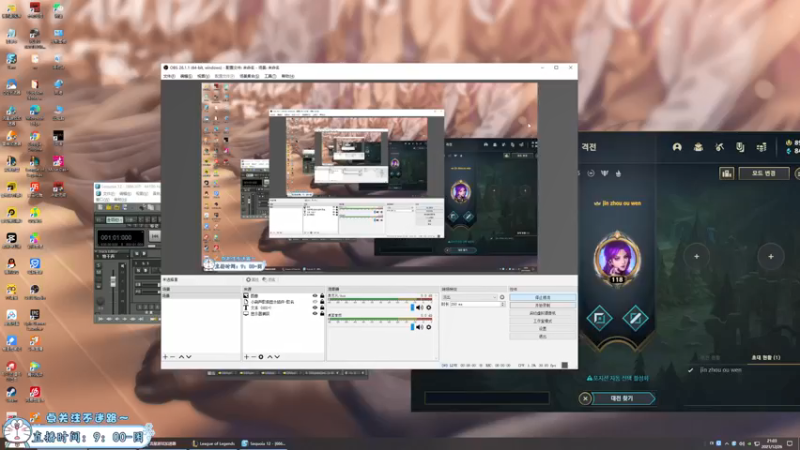Adjust the mic/Aux volume slider handle
Image resolution: width=800 pixels, height=450 pixels.
coord(412,308)
